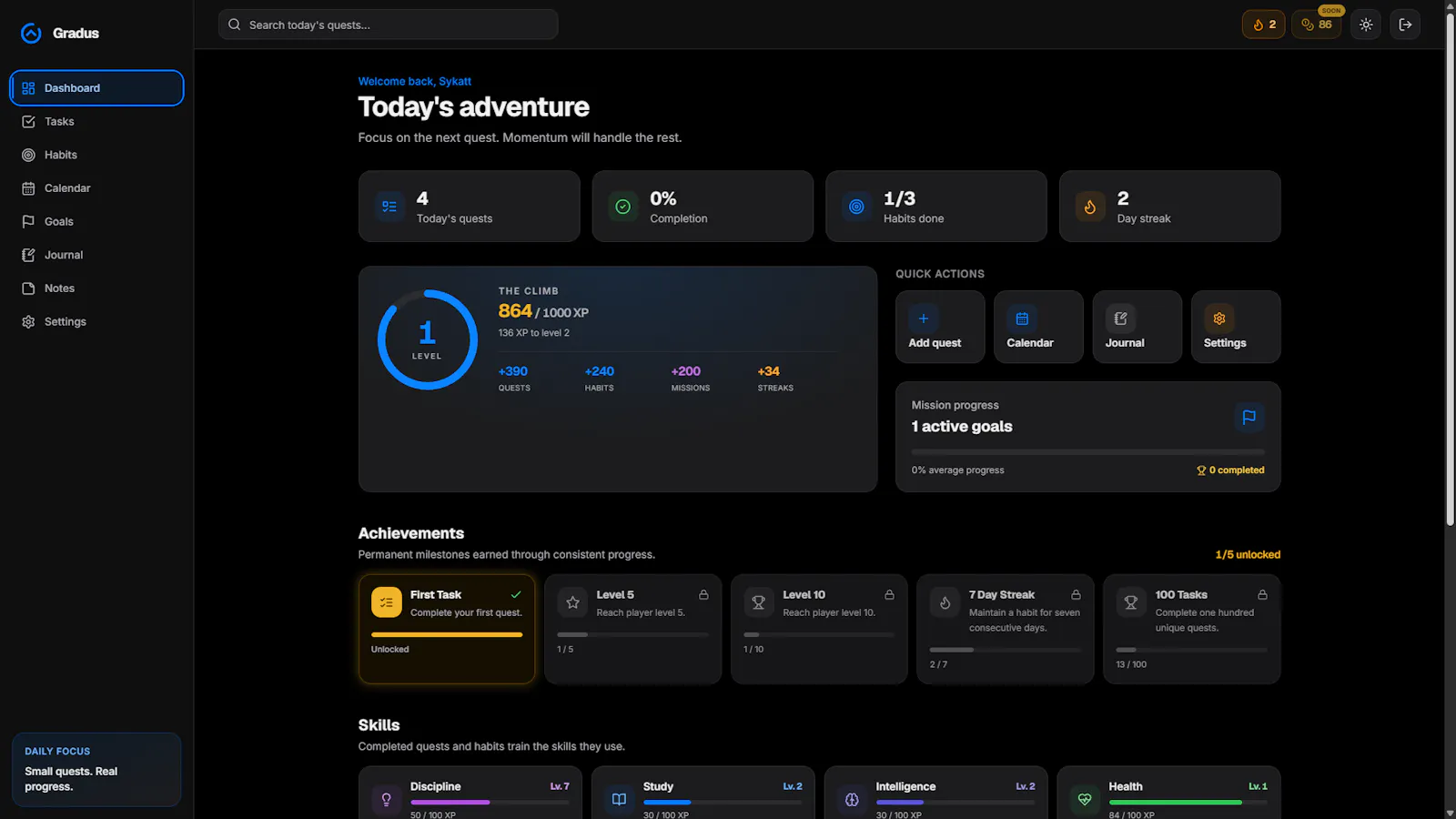Click the 1/5 unlocked label
The image size is (1456, 819).
1248,555
